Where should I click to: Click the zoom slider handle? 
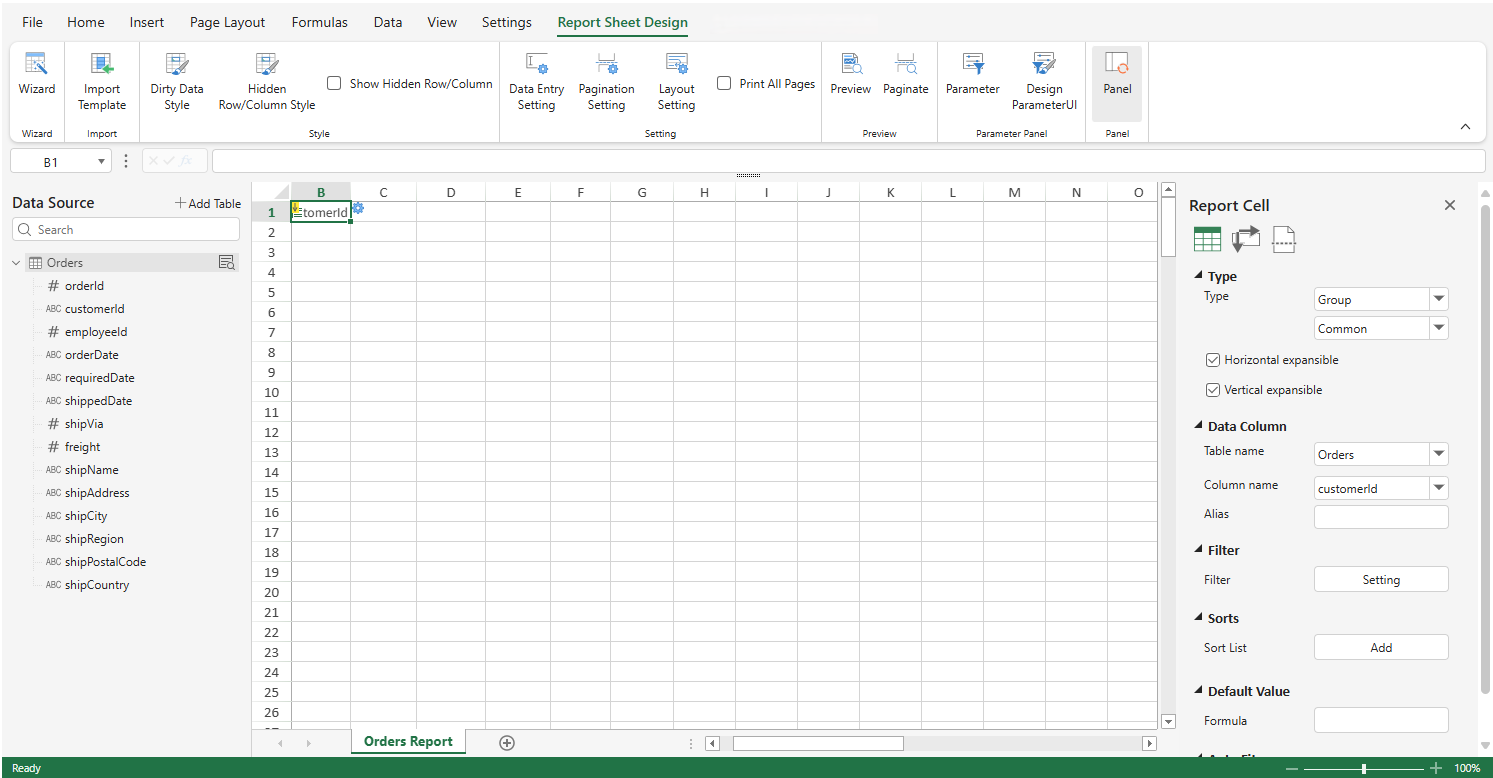coord(1364,769)
